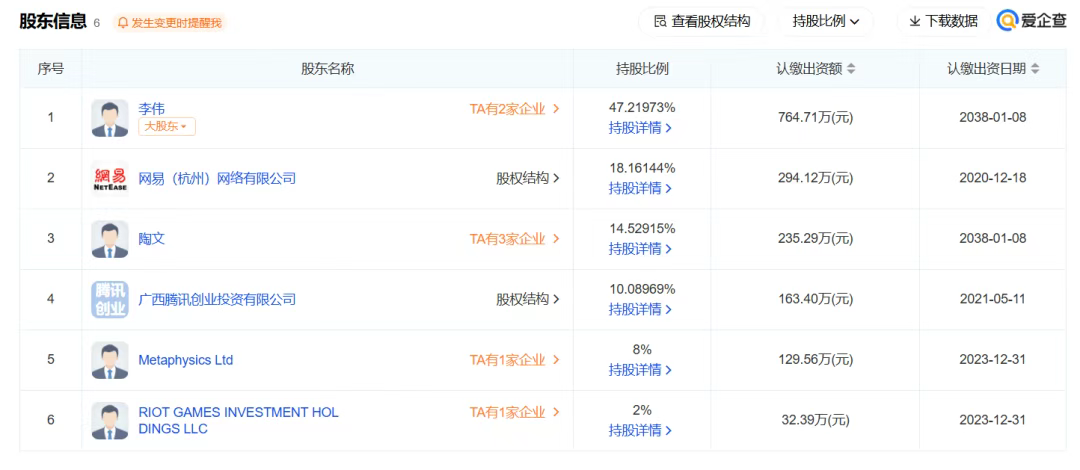
Task: Click the 序号 column header
Action: point(50,69)
